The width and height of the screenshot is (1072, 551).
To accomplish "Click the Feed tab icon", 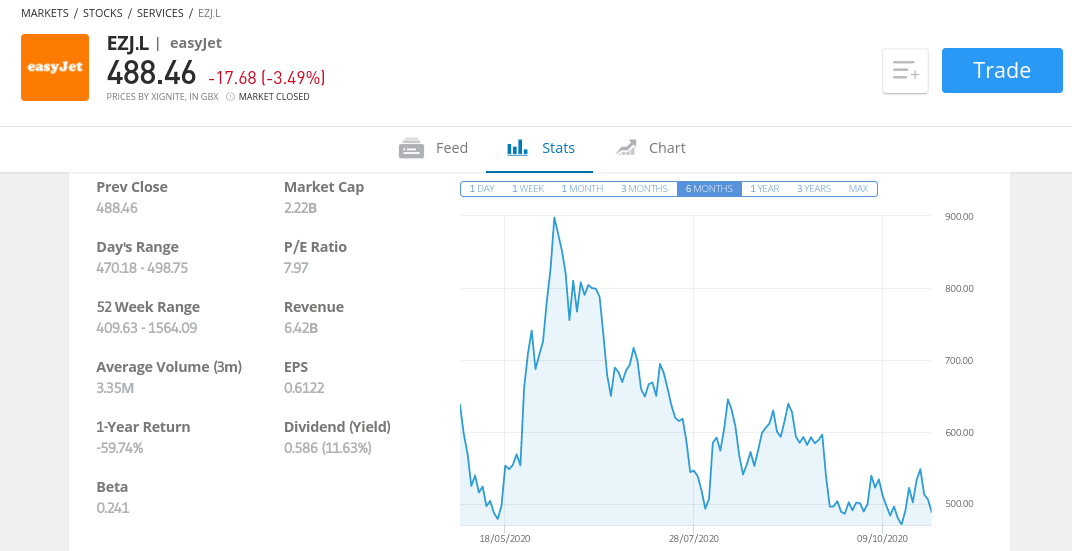I will coord(412,148).
